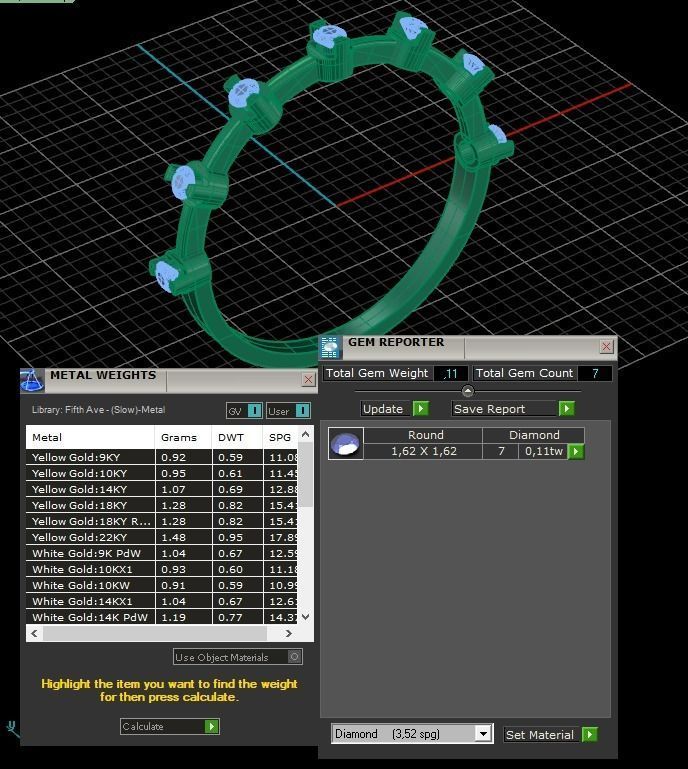The image size is (688, 769).
Task: Toggle the GV library switch
Action: point(255,410)
